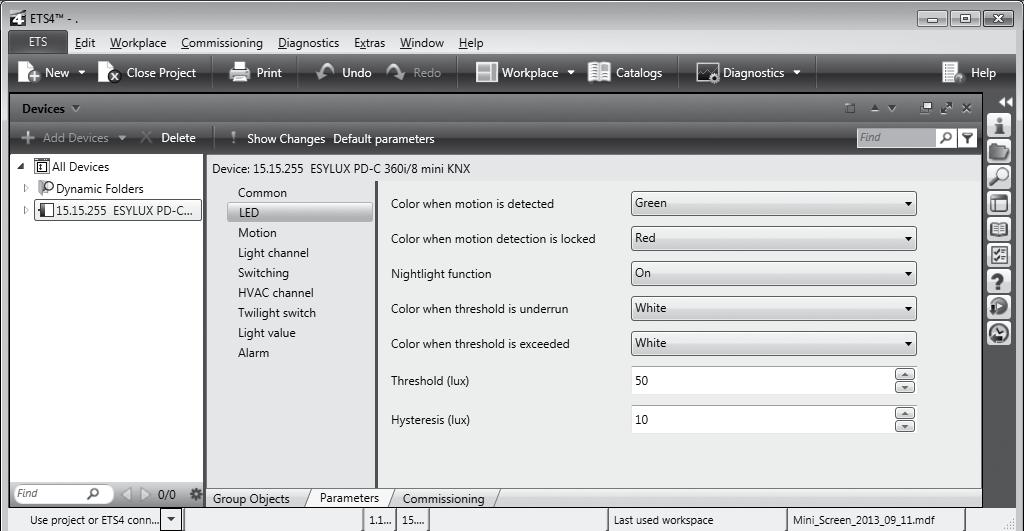The image size is (1024, 531).
Task: Click the Diagnostics toolbar icon
Action: [707, 72]
